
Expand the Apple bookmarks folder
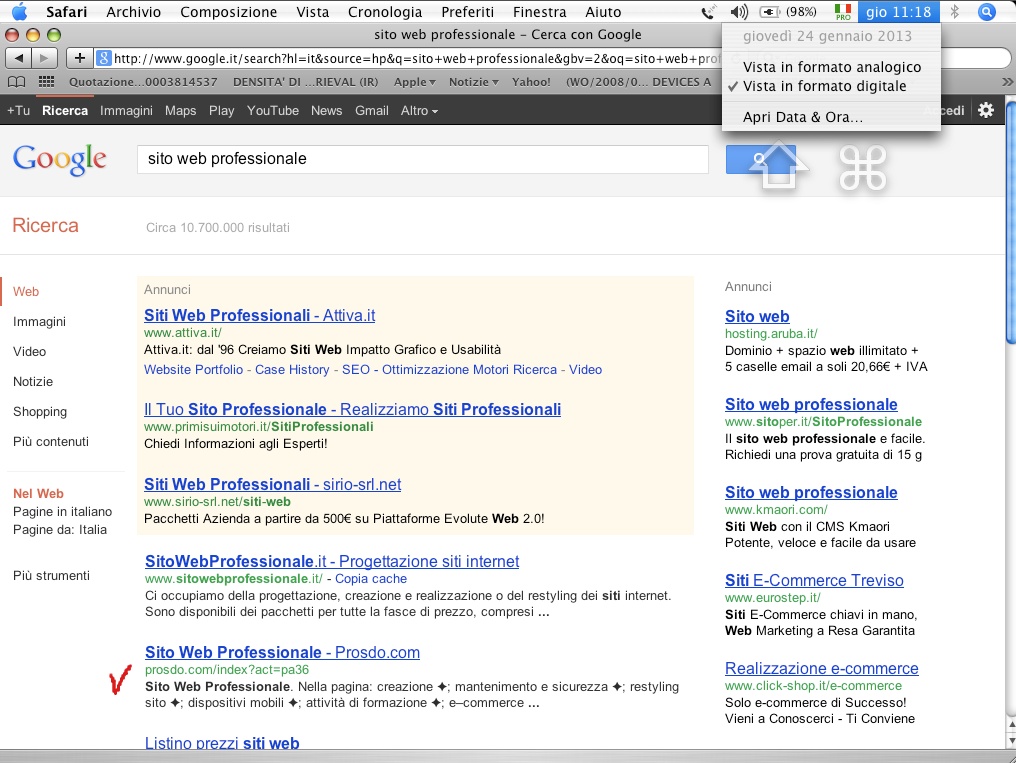pos(415,82)
